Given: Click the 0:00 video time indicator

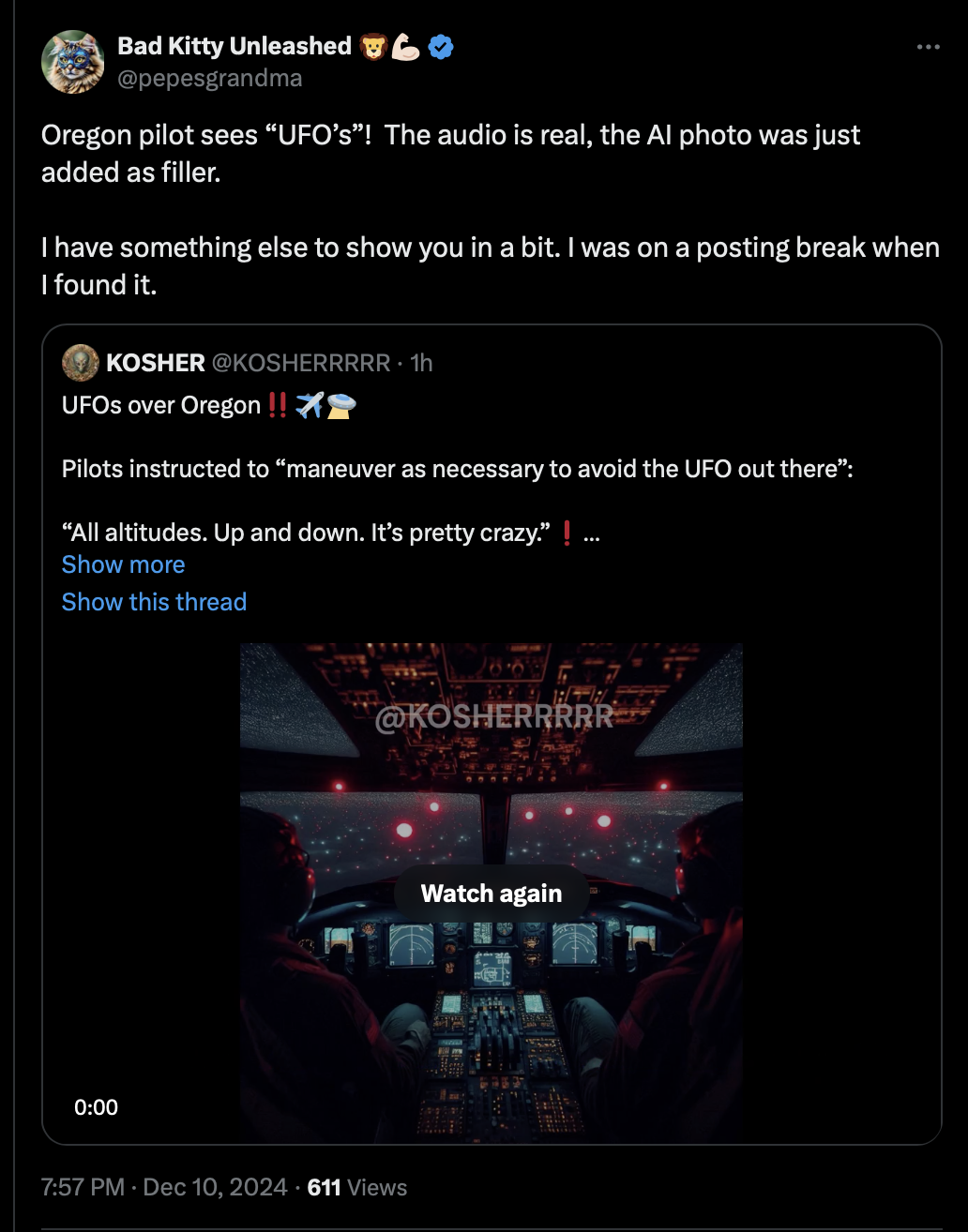Looking at the screenshot, I should (x=97, y=1107).
